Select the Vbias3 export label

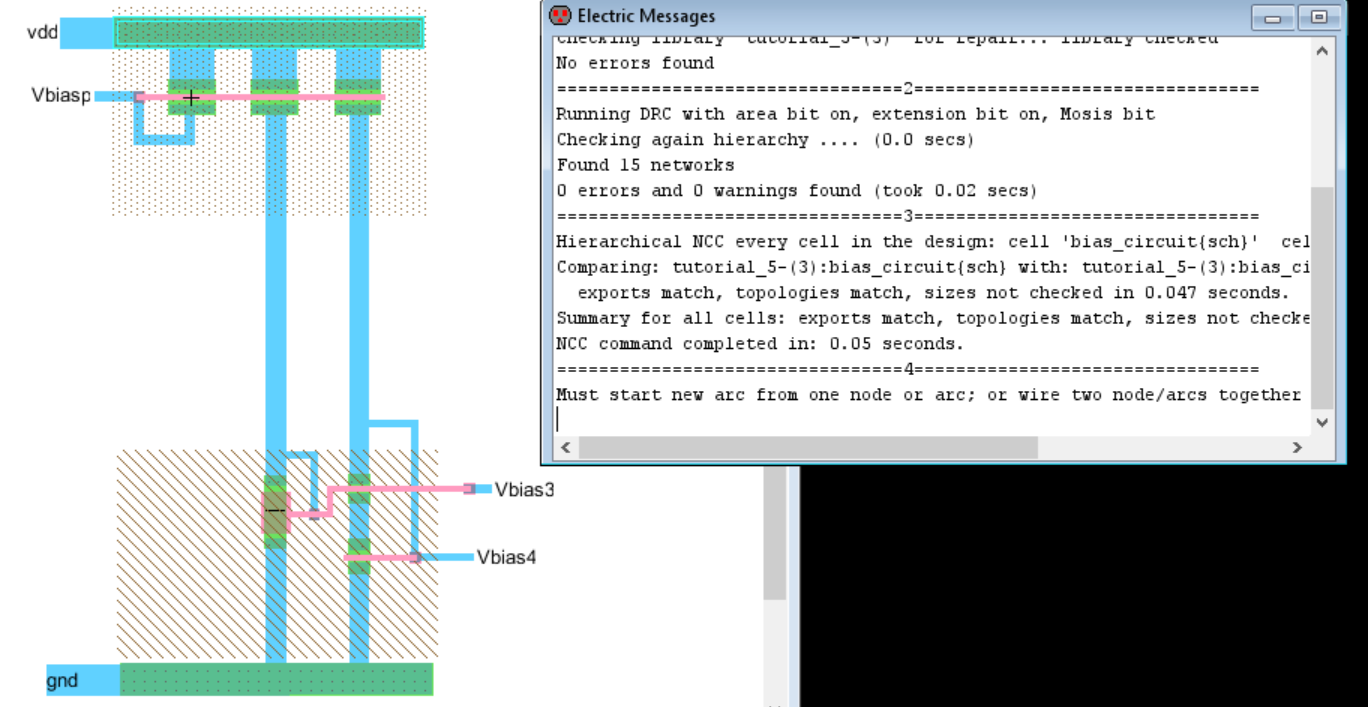coord(524,490)
